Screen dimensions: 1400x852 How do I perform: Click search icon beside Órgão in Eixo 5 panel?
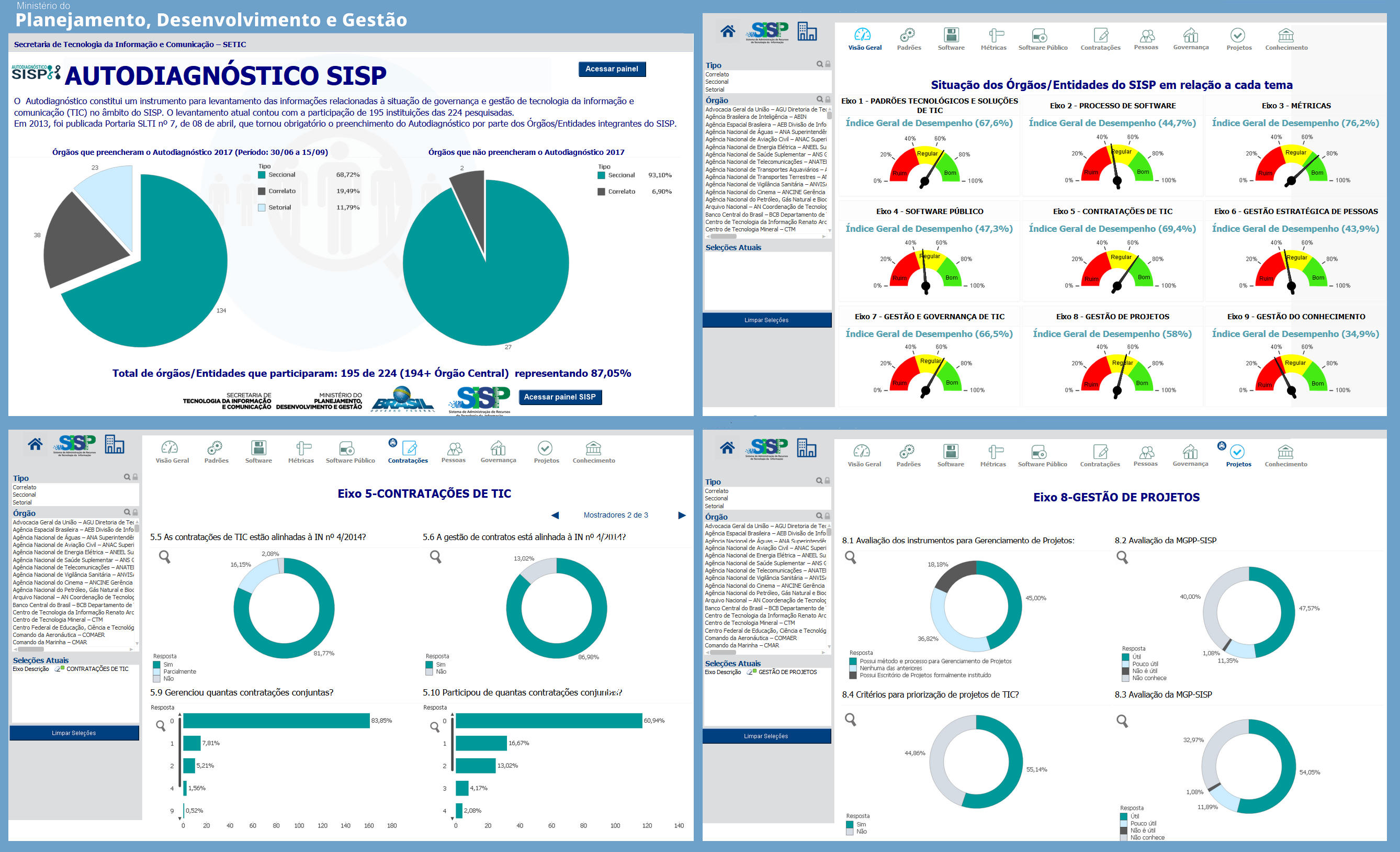pos(127,512)
